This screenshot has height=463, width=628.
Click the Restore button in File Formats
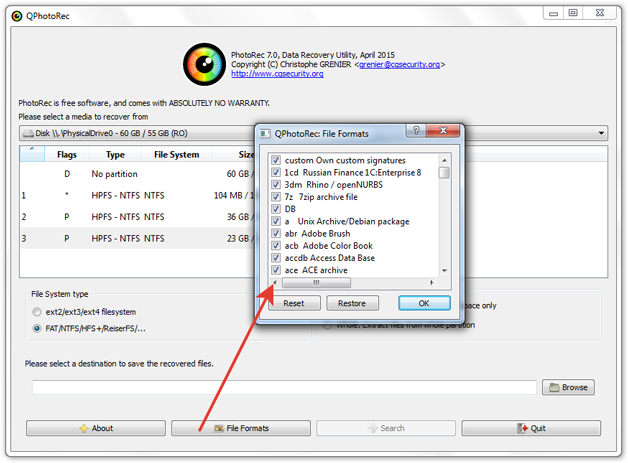click(352, 303)
